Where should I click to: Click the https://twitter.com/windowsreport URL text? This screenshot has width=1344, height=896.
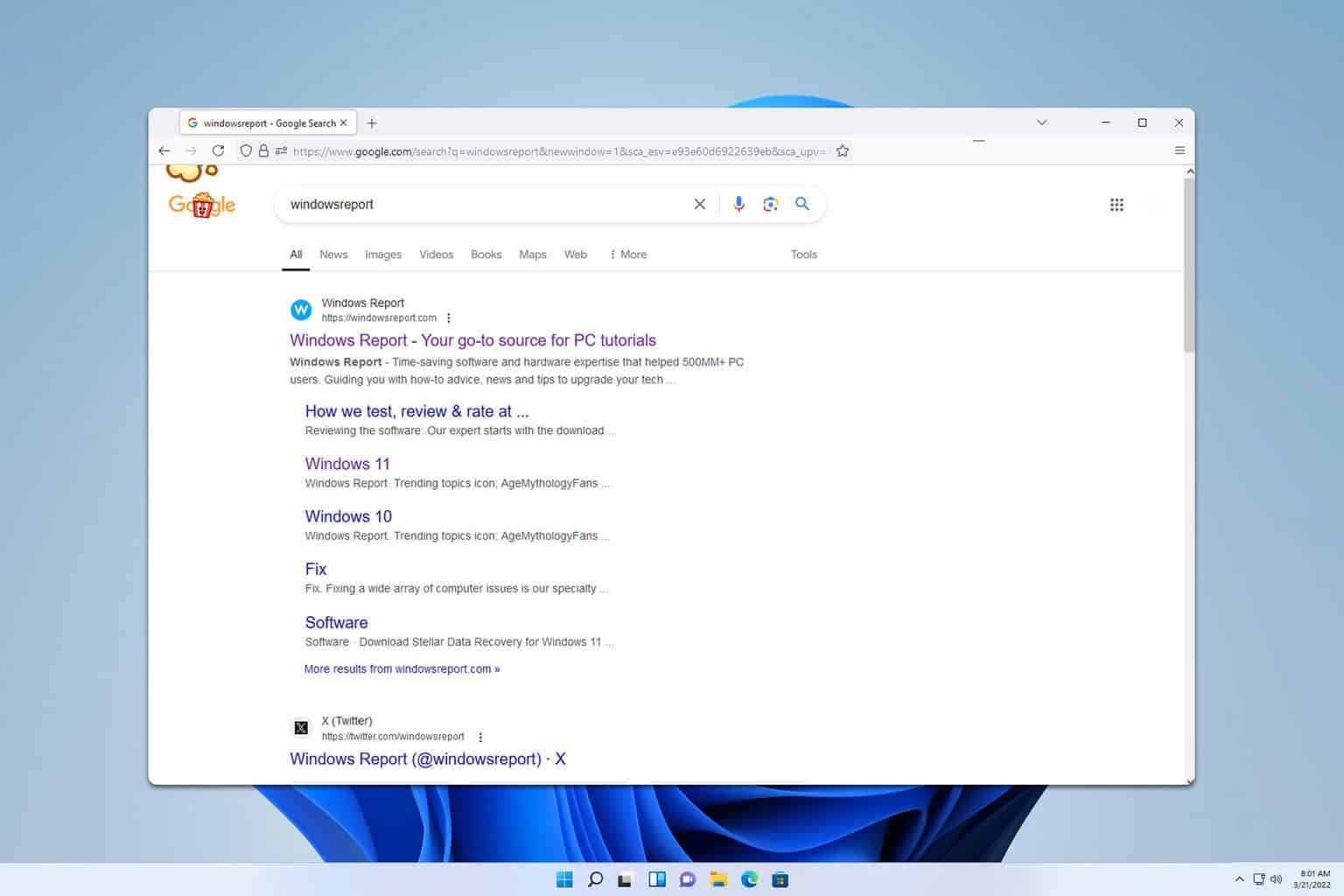click(393, 737)
